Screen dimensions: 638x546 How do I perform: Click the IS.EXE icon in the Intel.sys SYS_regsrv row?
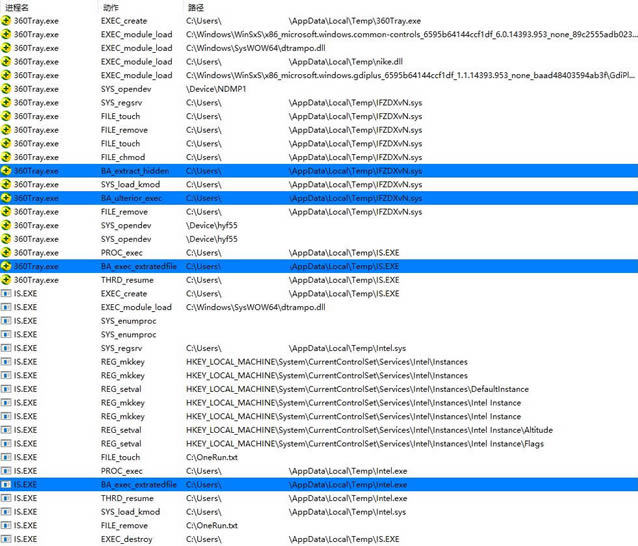[x=6, y=348]
